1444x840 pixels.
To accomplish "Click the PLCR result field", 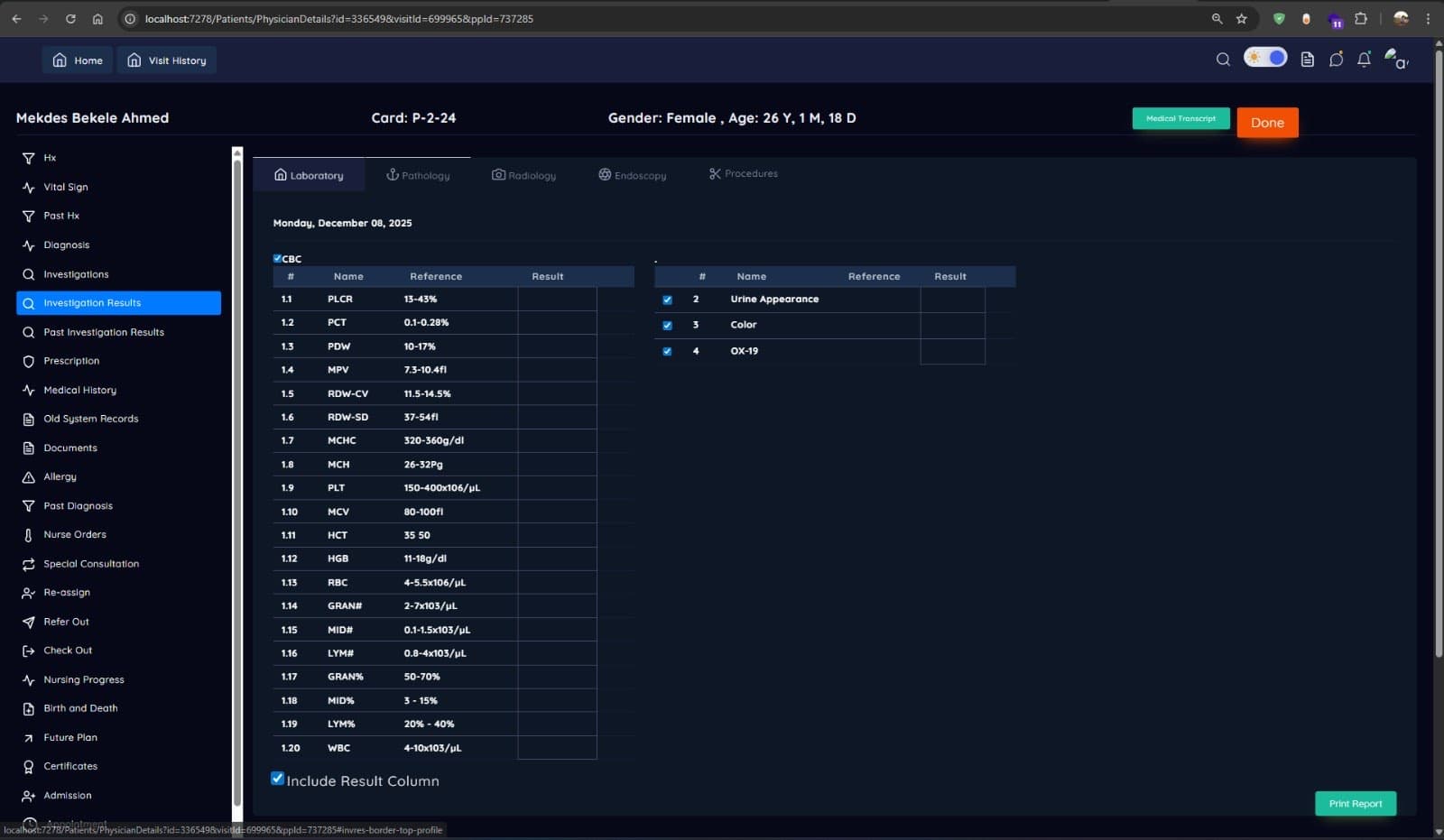I will click(557, 299).
